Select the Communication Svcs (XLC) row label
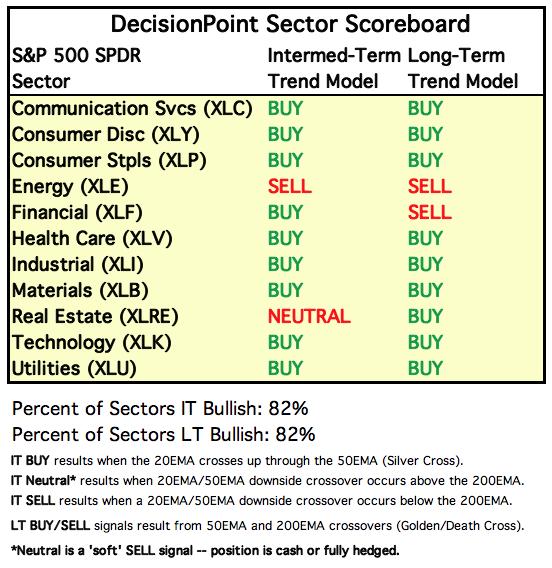Viewport: 552px width, 568px height. click(x=132, y=109)
